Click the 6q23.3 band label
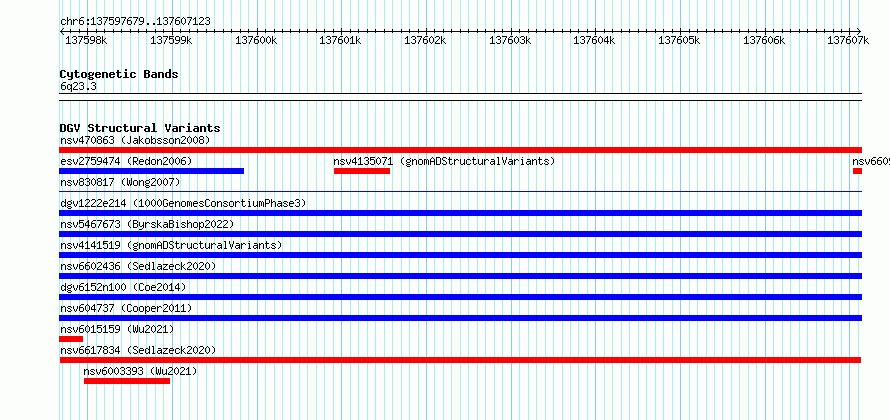The height and width of the screenshot is (420, 890). (x=76, y=86)
